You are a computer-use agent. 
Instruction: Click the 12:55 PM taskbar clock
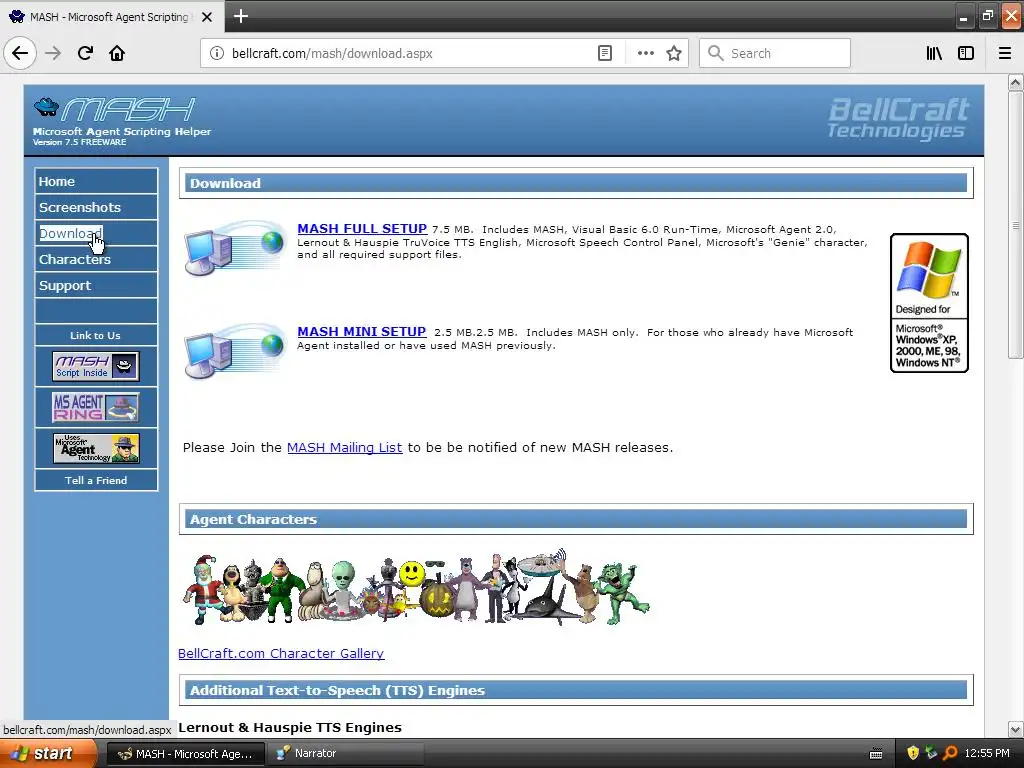[x=987, y=754]
